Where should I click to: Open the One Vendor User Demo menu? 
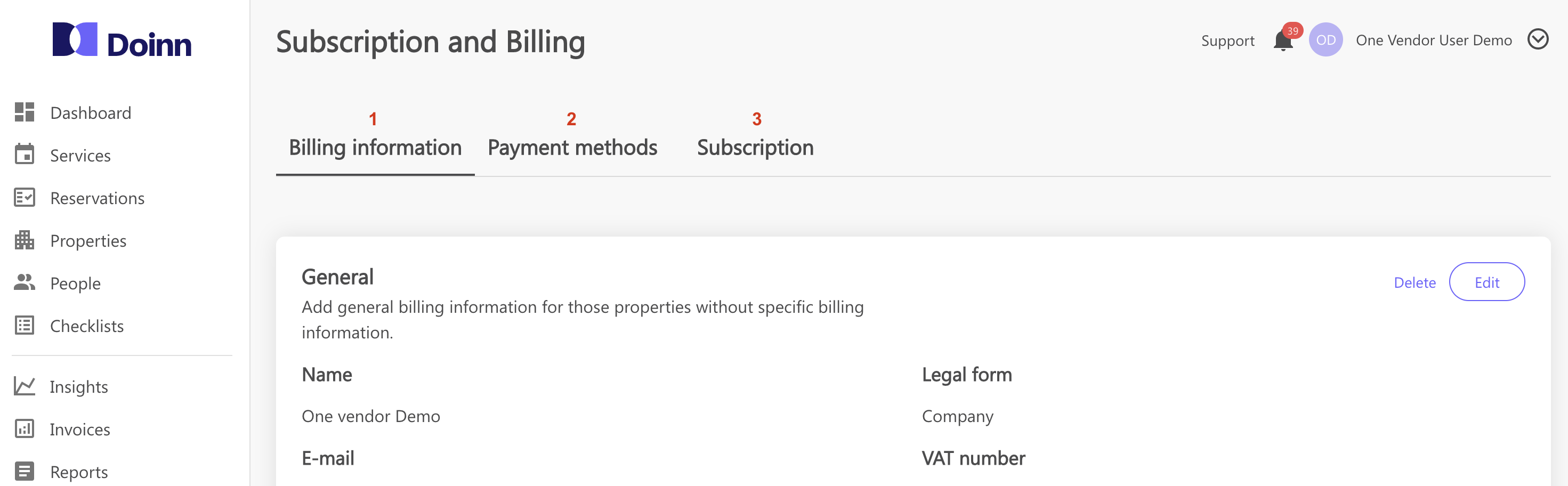coord(1434,40)
